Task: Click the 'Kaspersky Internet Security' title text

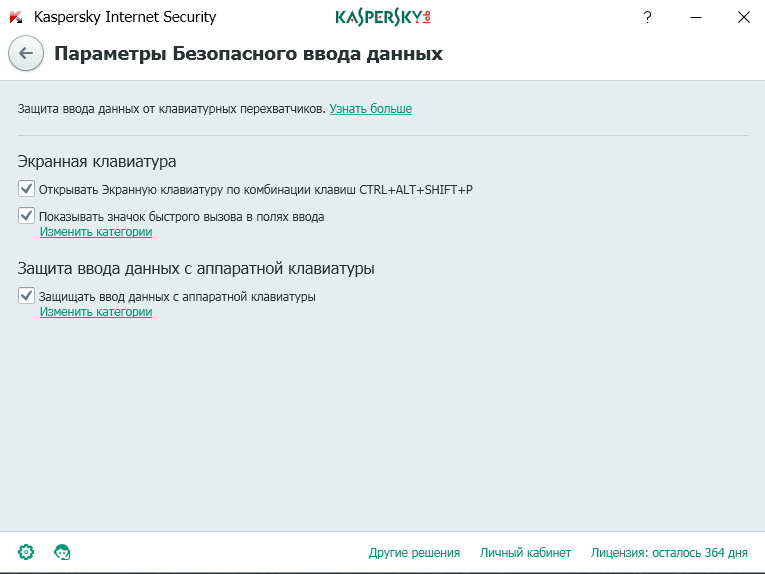Action: pyautogui.click(x=125, y=17)
